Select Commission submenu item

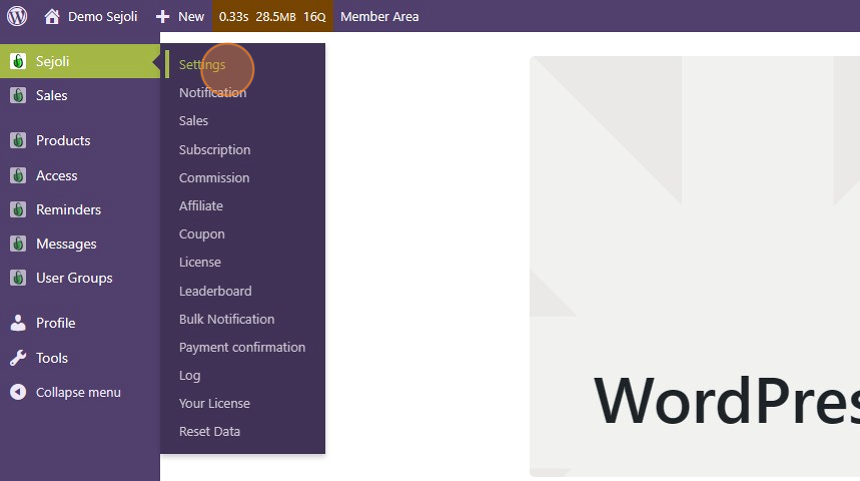point(214,178)
